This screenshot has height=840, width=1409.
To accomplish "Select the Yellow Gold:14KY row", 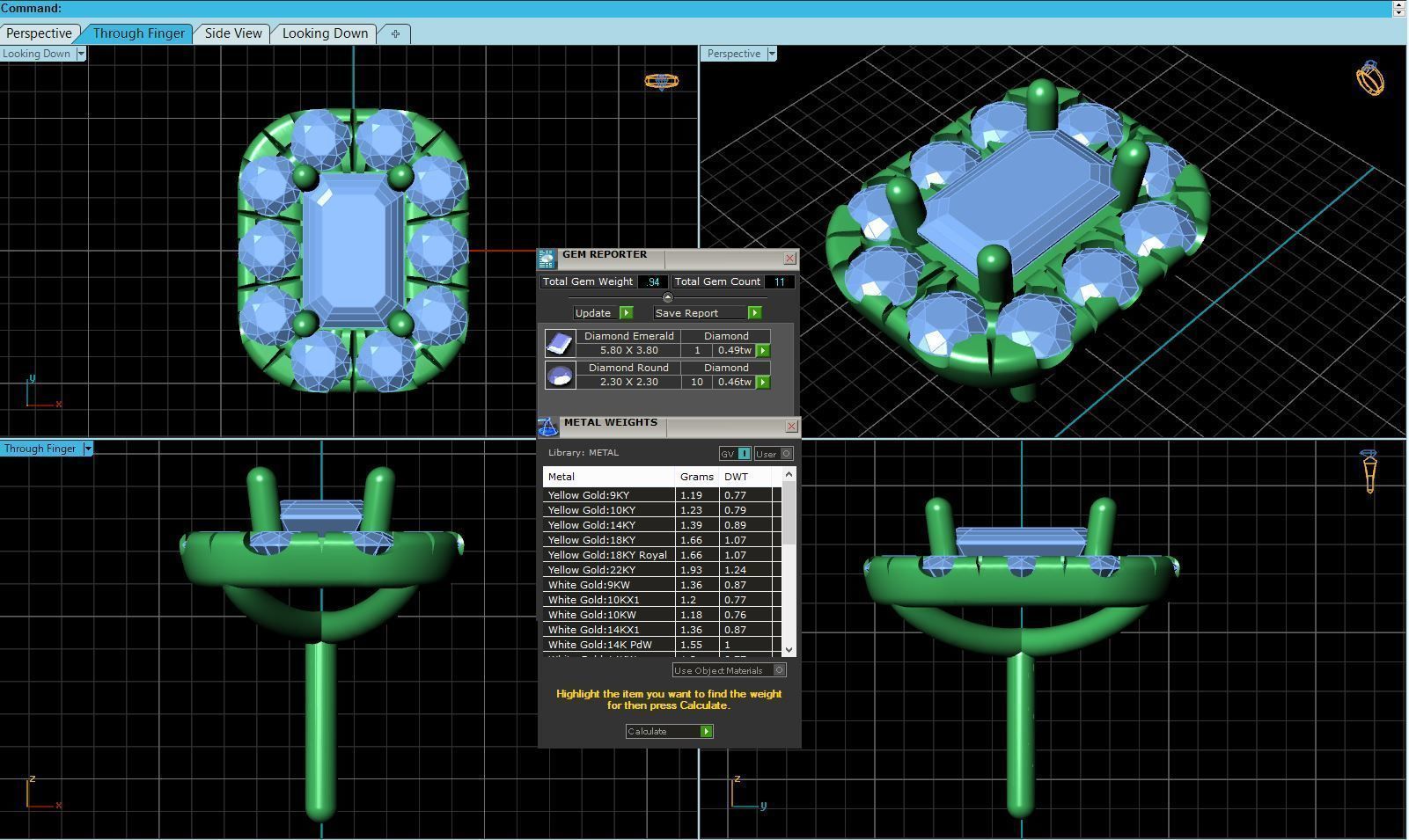I will tap(662, 525).
